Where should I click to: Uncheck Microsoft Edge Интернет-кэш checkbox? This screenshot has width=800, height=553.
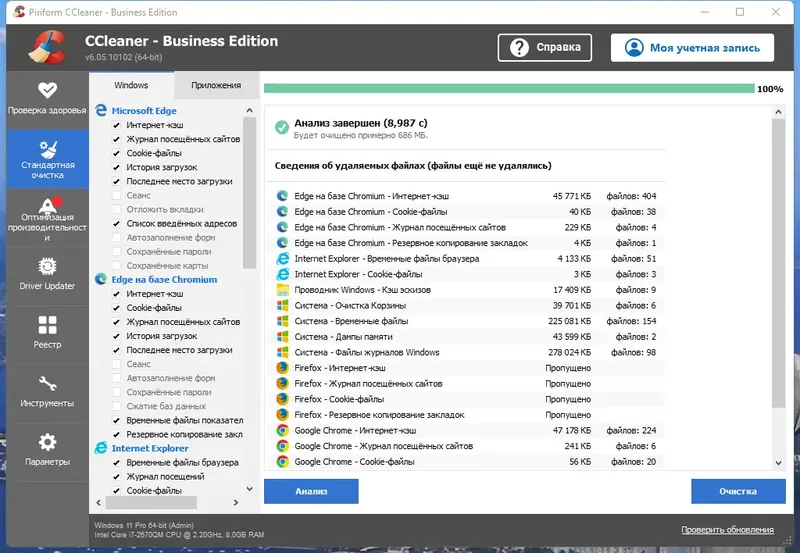[116, 125]
